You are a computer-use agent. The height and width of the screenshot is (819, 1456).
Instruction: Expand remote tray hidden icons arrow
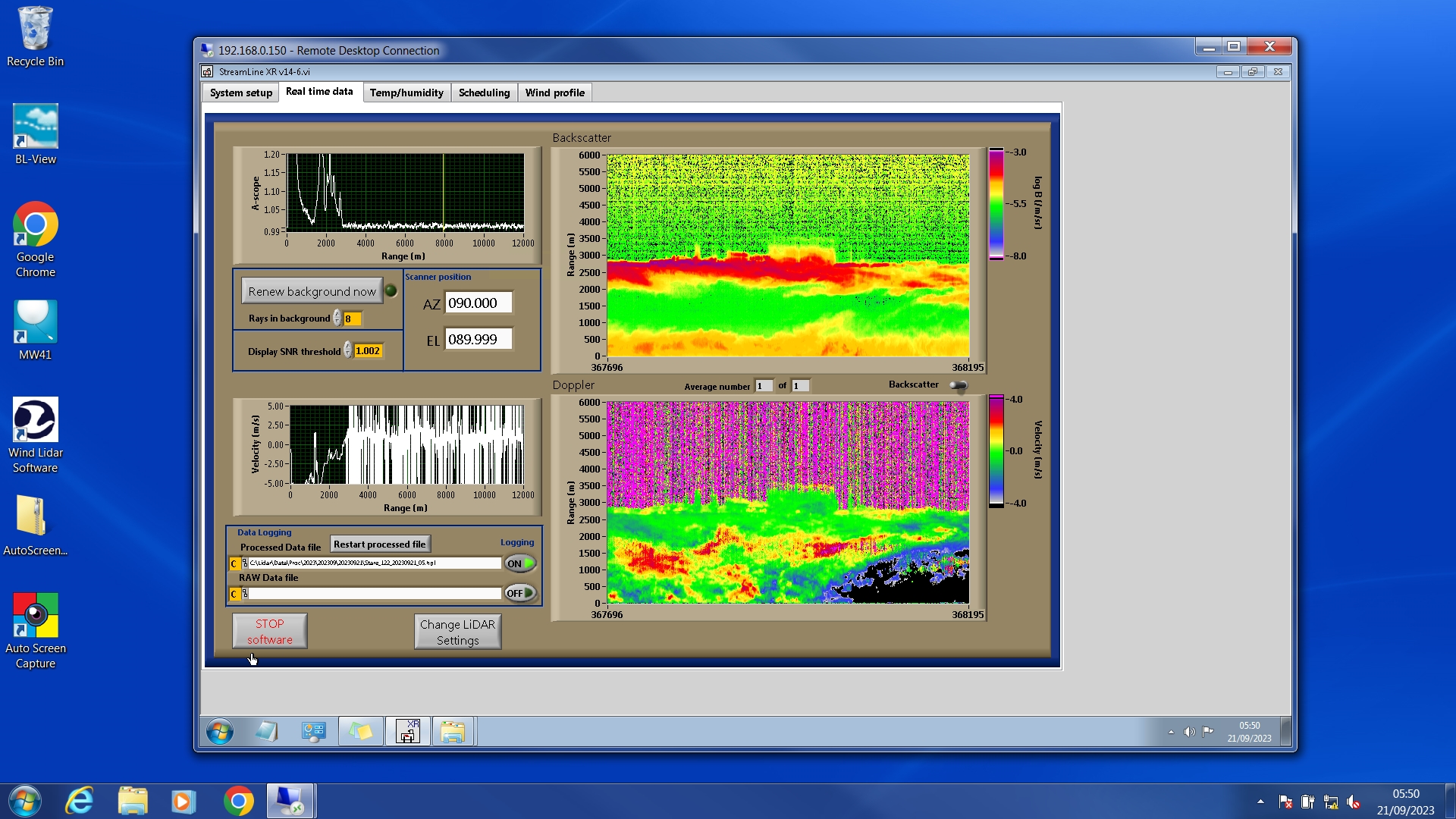pyautogui.click(x=1171, y=732)
